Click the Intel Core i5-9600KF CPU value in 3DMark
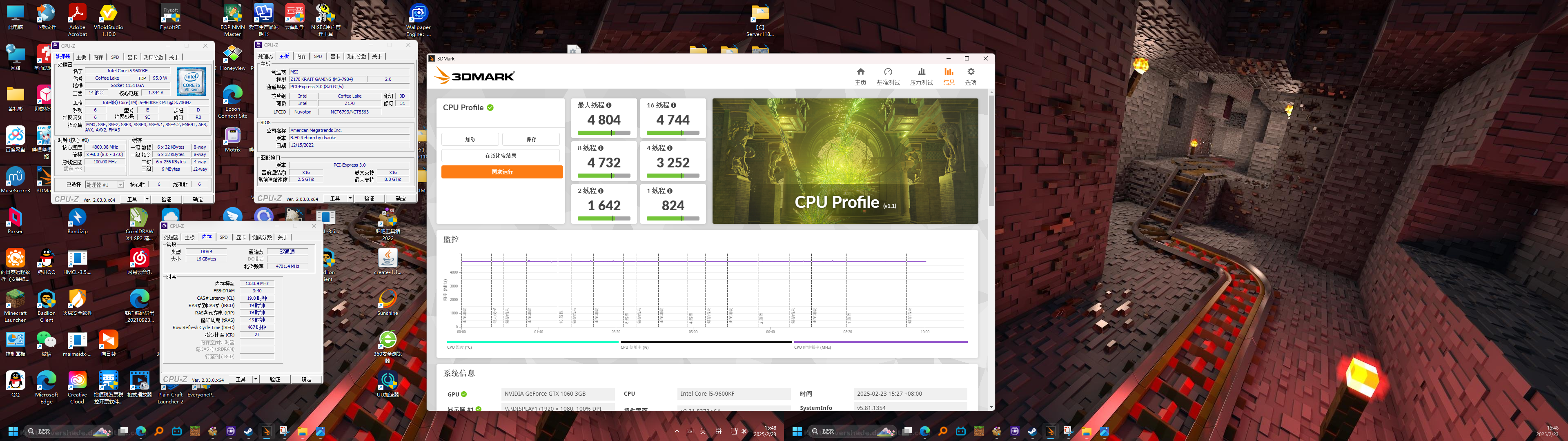 [x=733, y=394]
